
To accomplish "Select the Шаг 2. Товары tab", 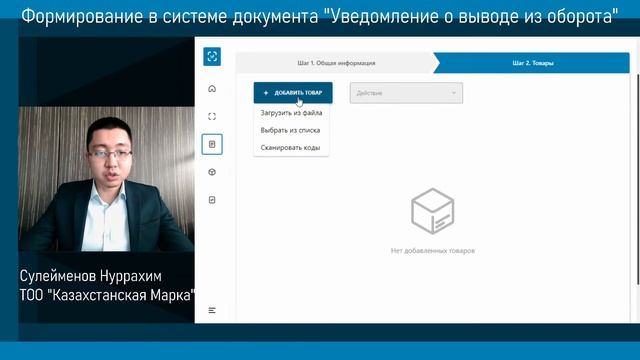I will coord(533,63).
